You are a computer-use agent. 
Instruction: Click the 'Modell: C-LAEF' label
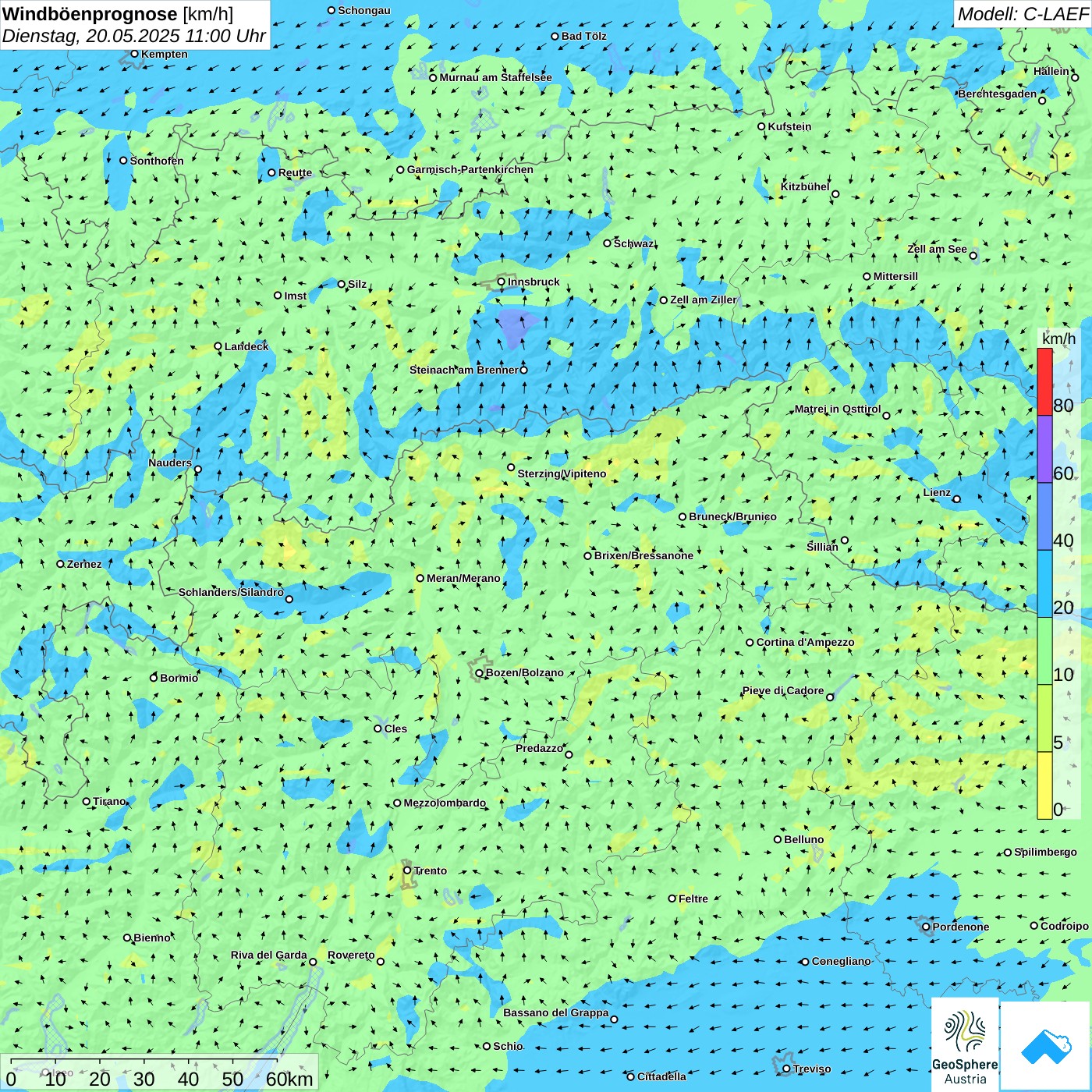click(x=1023, y=14)
